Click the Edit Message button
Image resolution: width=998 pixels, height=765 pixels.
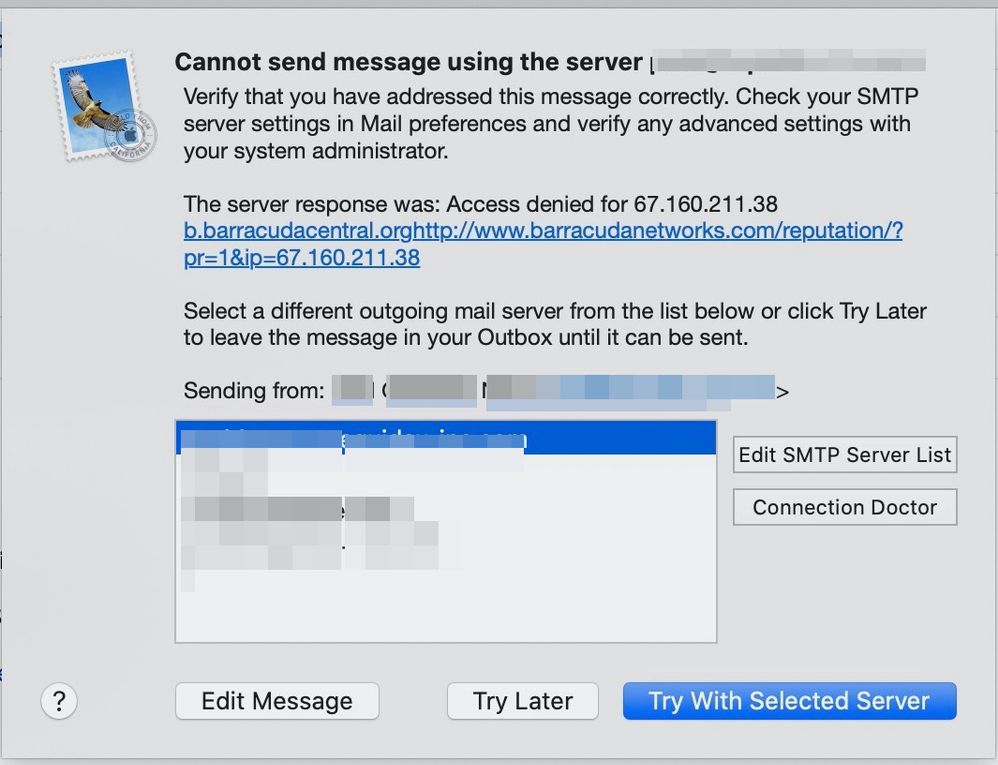click(x=277, y=701)
